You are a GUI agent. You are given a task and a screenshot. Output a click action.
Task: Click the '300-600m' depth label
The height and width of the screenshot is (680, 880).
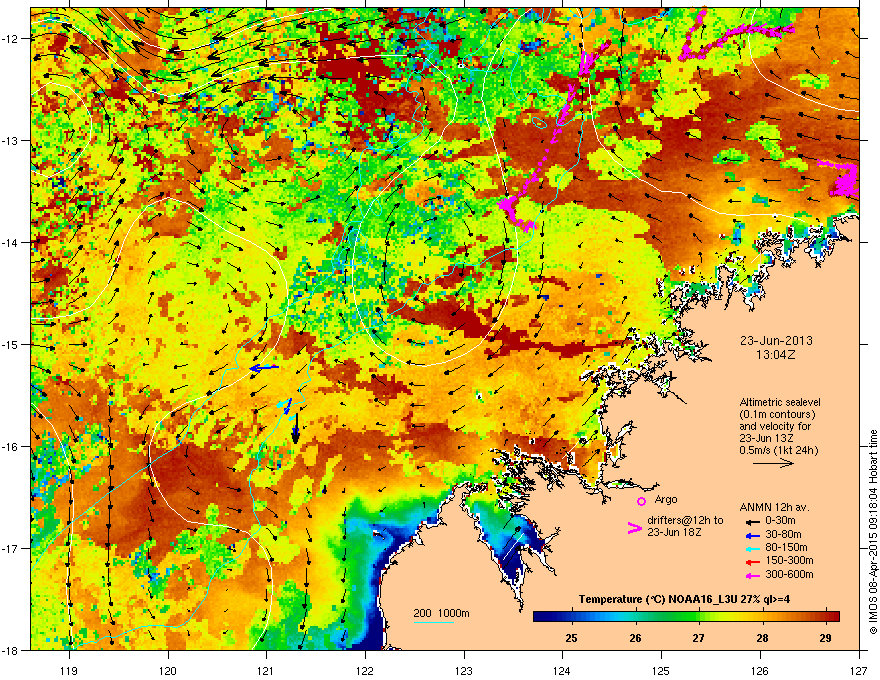[x=789, y=574]
